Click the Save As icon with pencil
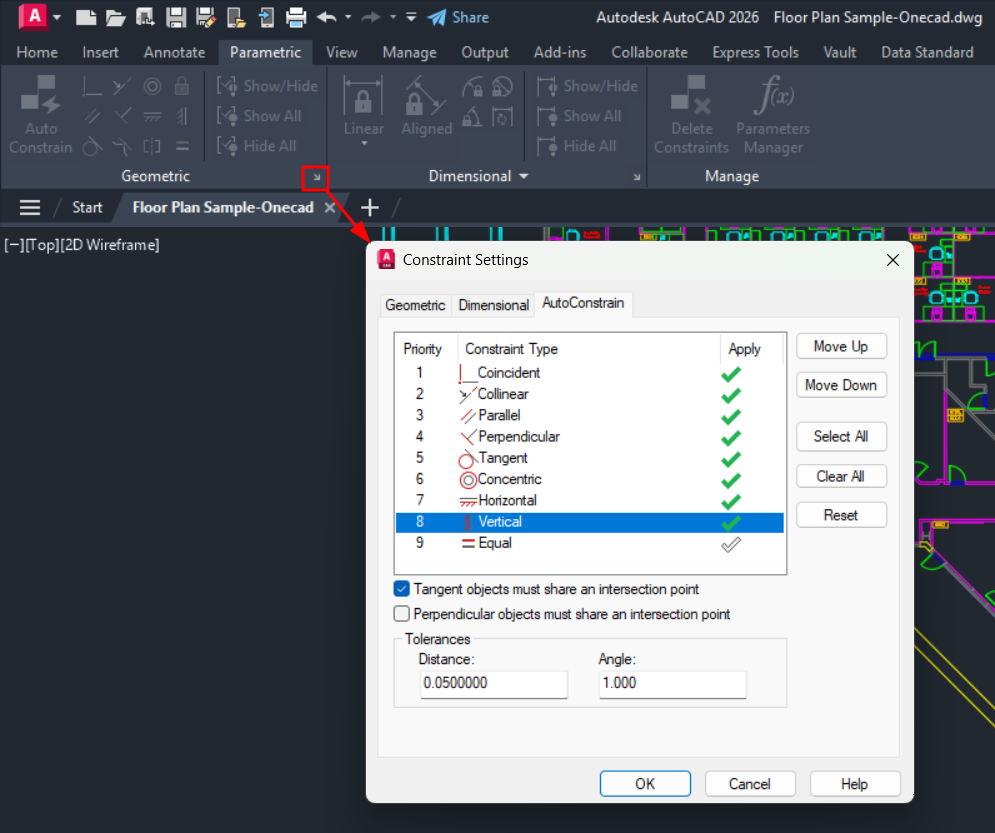 click(x=206, y=18)
